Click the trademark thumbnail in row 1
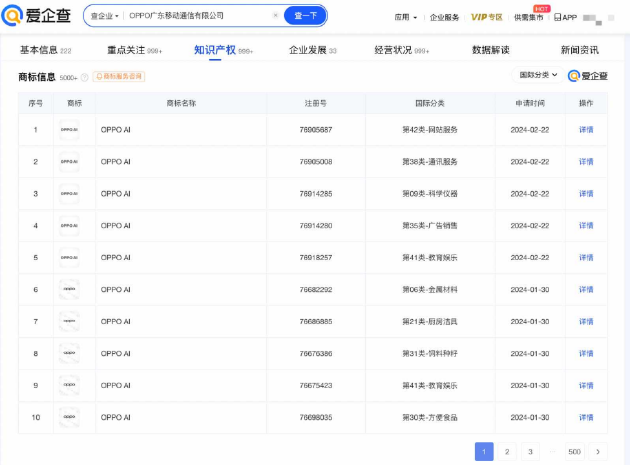Image resolution: width=630 pixels, height=465 pixels. point(69,130)
